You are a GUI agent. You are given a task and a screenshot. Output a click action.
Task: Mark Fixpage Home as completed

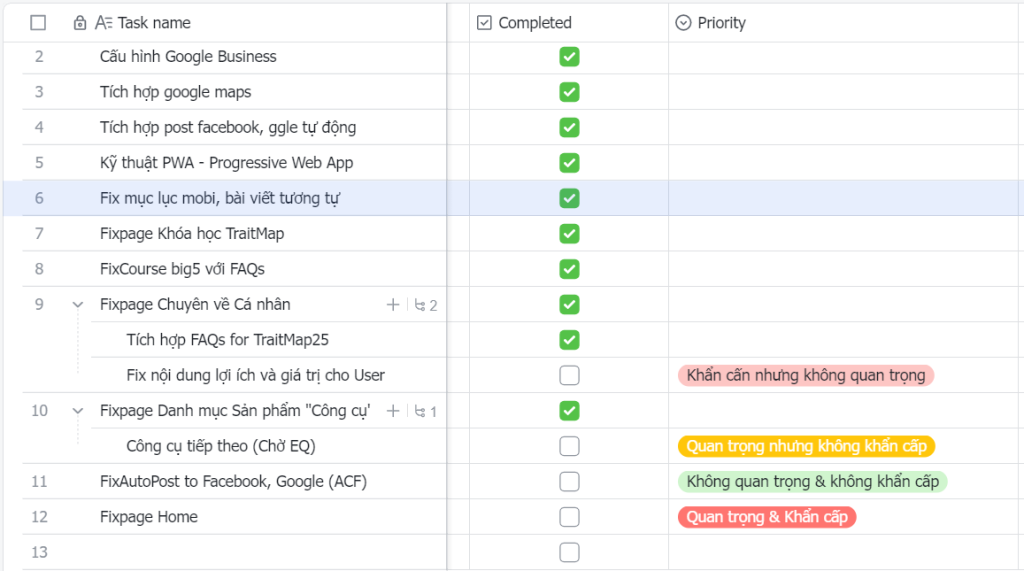569,517
